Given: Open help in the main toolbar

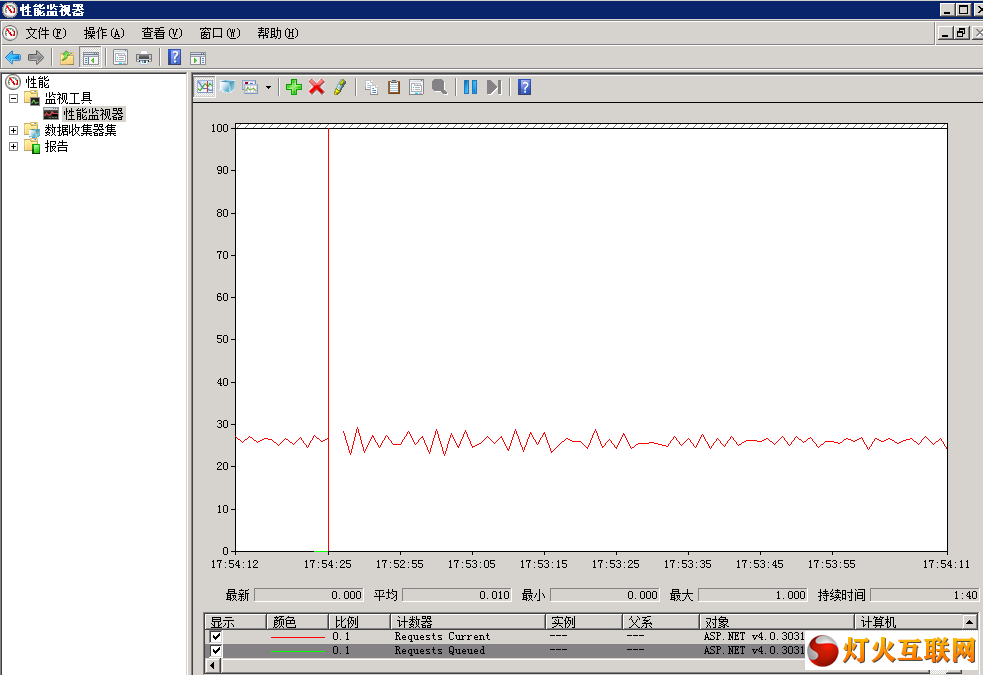Looking at the screenshot, I should coord(175,58).
